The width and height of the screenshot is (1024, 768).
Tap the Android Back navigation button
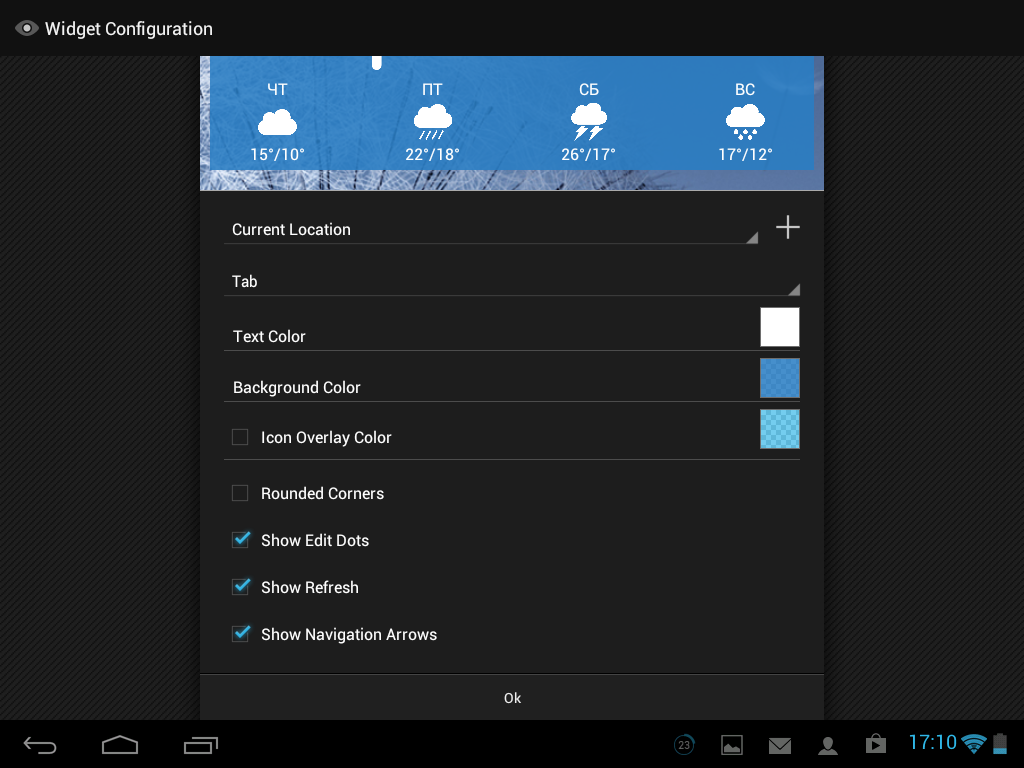point(40,744)
